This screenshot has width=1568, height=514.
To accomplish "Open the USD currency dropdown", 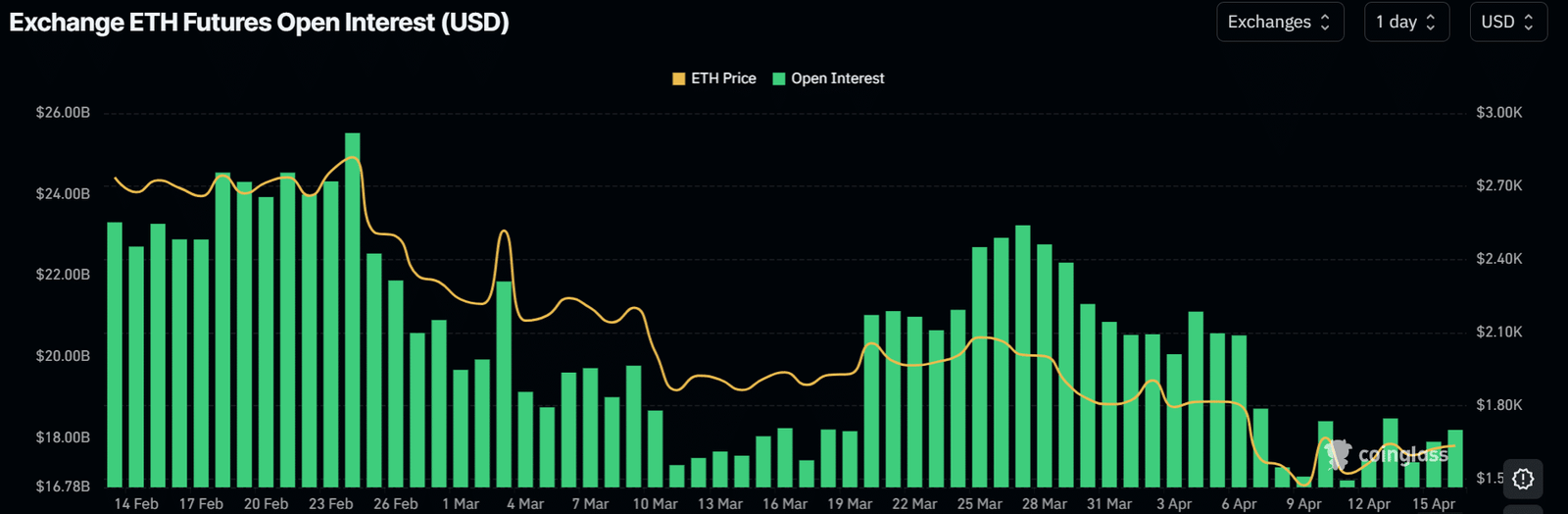I will [x=1507, y=23].
